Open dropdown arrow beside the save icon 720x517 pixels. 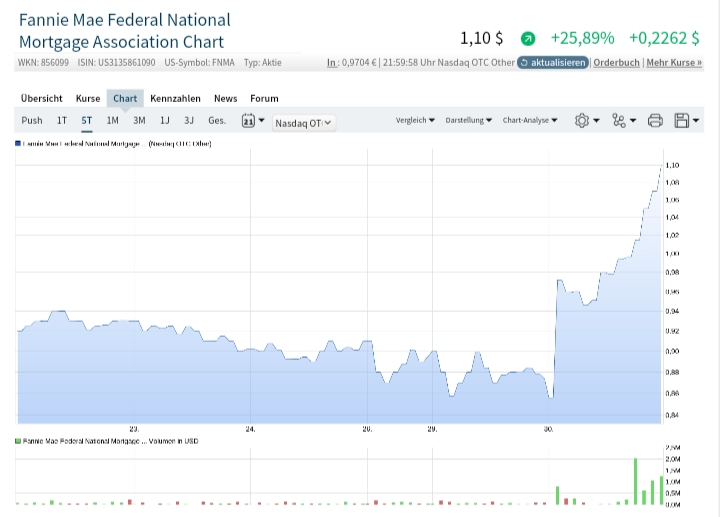696,121
